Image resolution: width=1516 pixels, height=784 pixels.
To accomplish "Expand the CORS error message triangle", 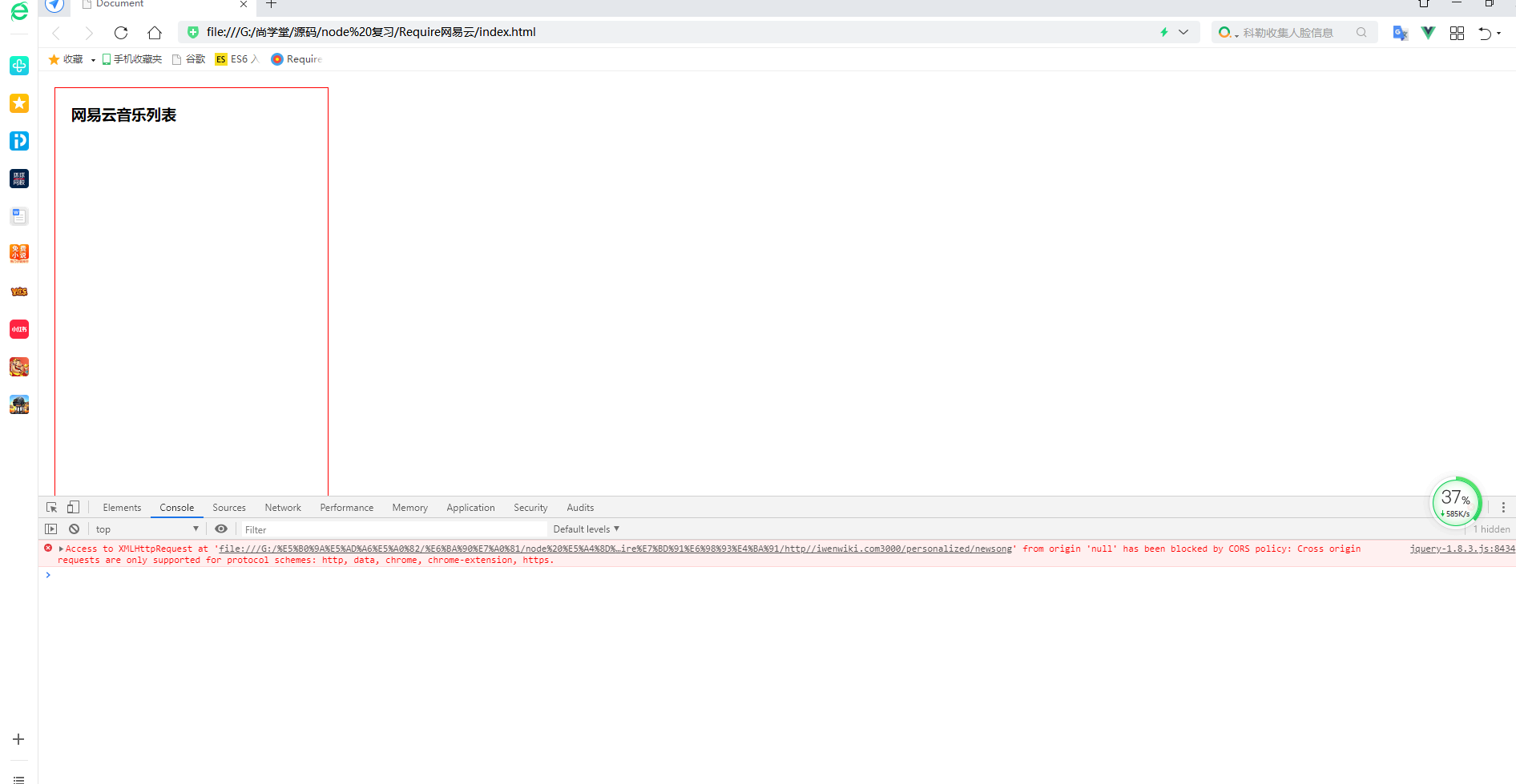I will (61, 549).
